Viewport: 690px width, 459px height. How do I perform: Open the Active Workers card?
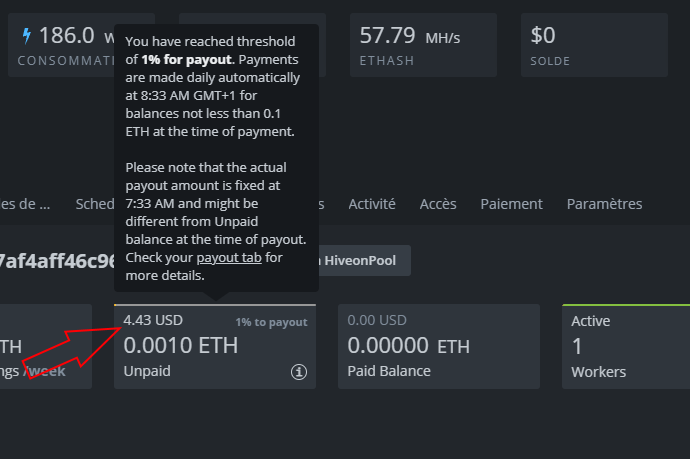coord(625,347)
